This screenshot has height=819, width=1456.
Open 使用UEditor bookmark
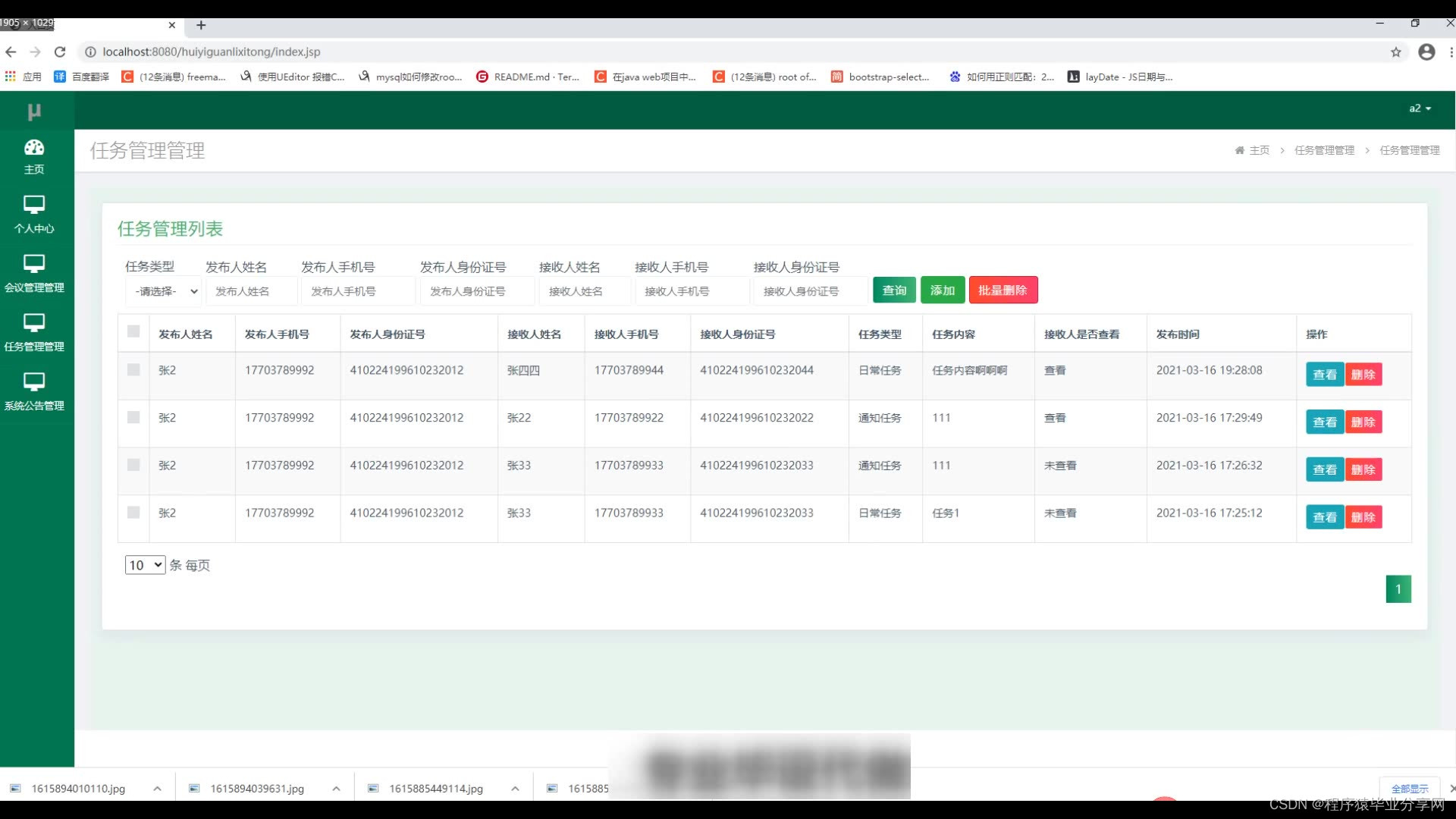pyautogui.click(x=292, y=77)
